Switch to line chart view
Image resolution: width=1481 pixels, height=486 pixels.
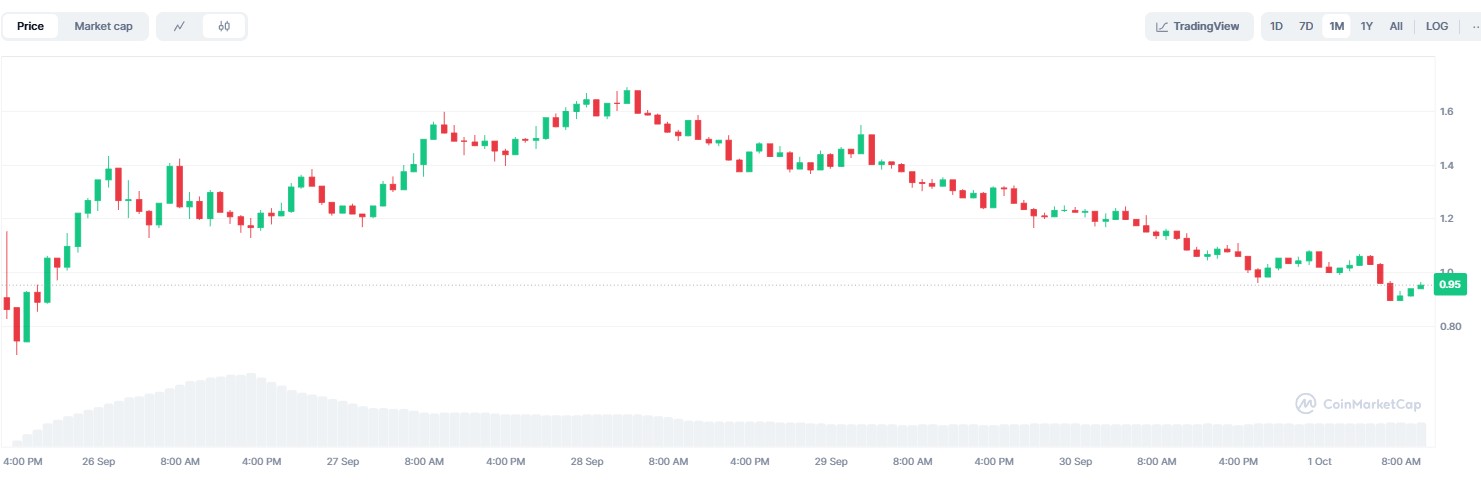pyautogui.click(x=179, y=27)
